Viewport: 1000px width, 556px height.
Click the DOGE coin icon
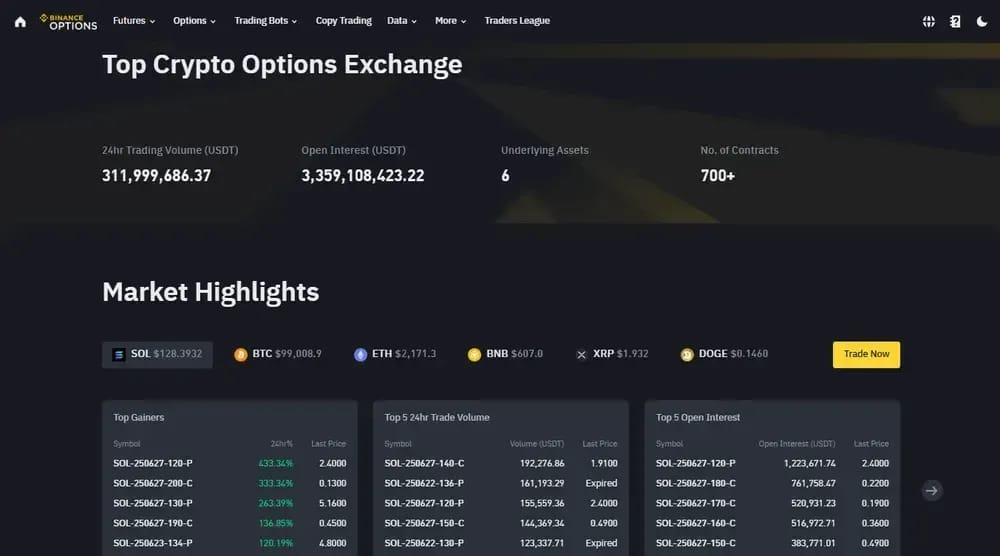[687, 355]
